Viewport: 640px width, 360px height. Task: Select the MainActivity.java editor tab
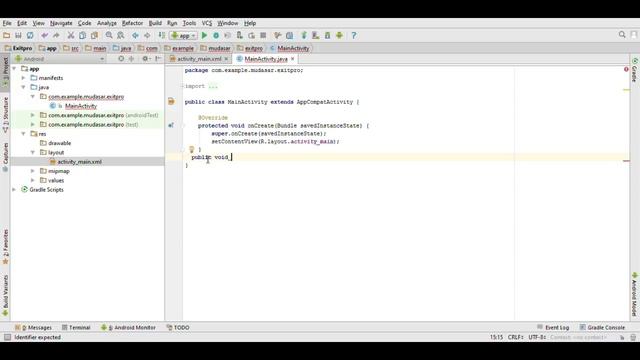tap(266, 59)
